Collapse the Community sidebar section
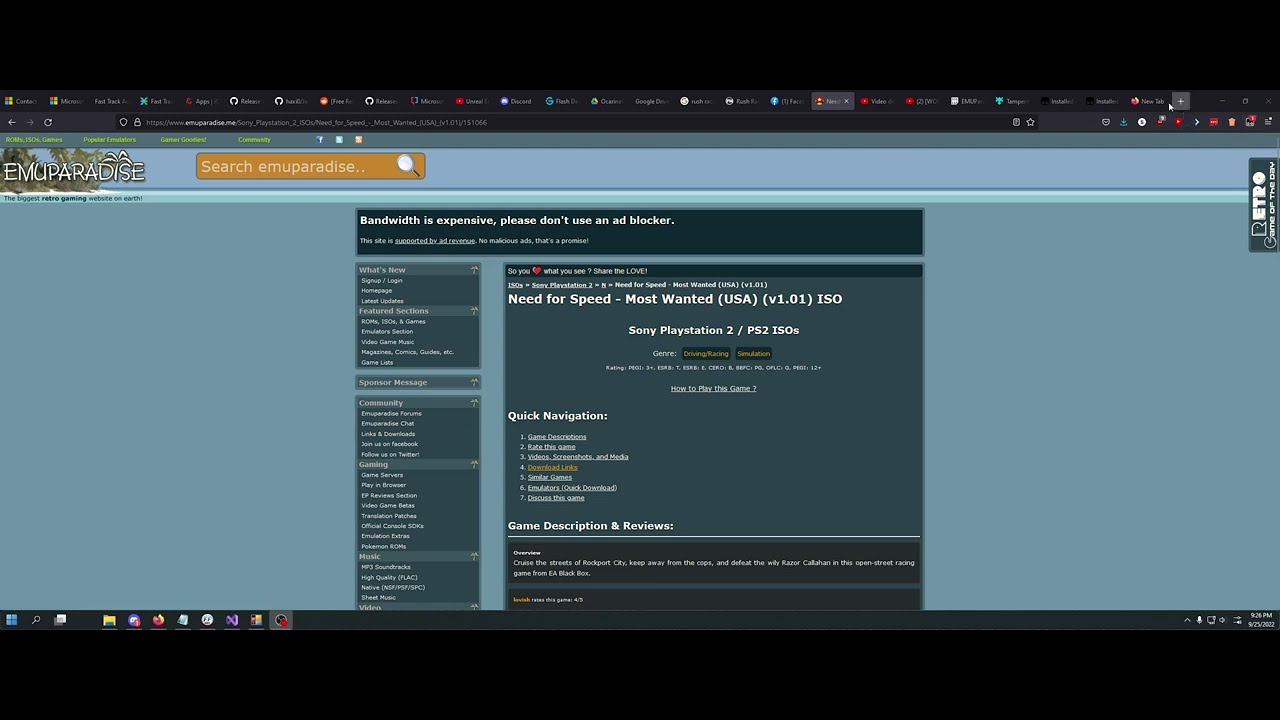1280x720 pixels. (x=474, y=403)
